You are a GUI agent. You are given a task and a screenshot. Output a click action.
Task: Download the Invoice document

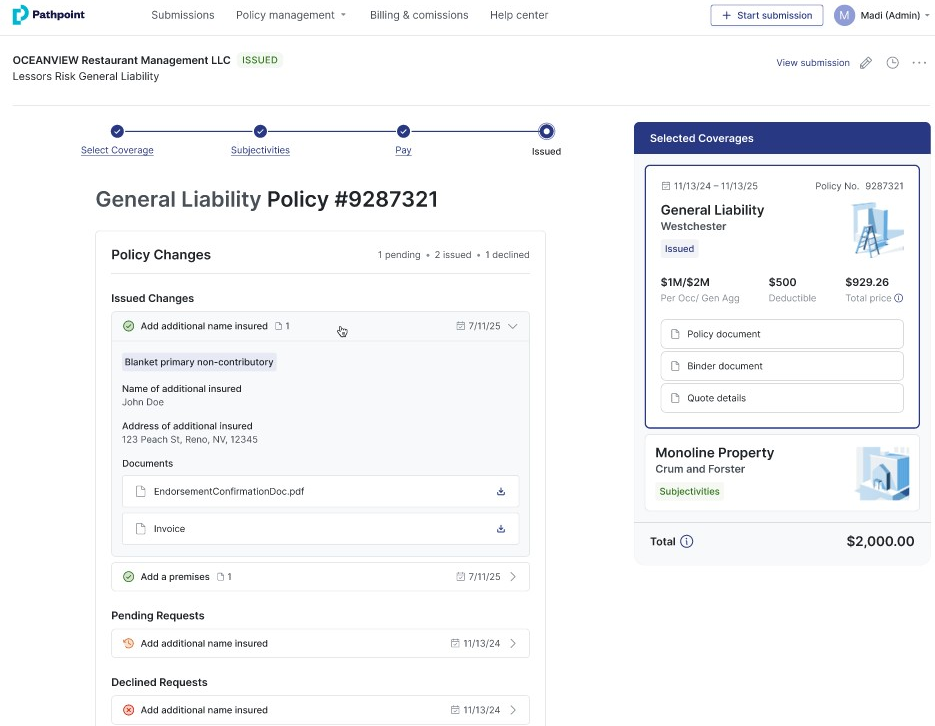coord(501,529)
